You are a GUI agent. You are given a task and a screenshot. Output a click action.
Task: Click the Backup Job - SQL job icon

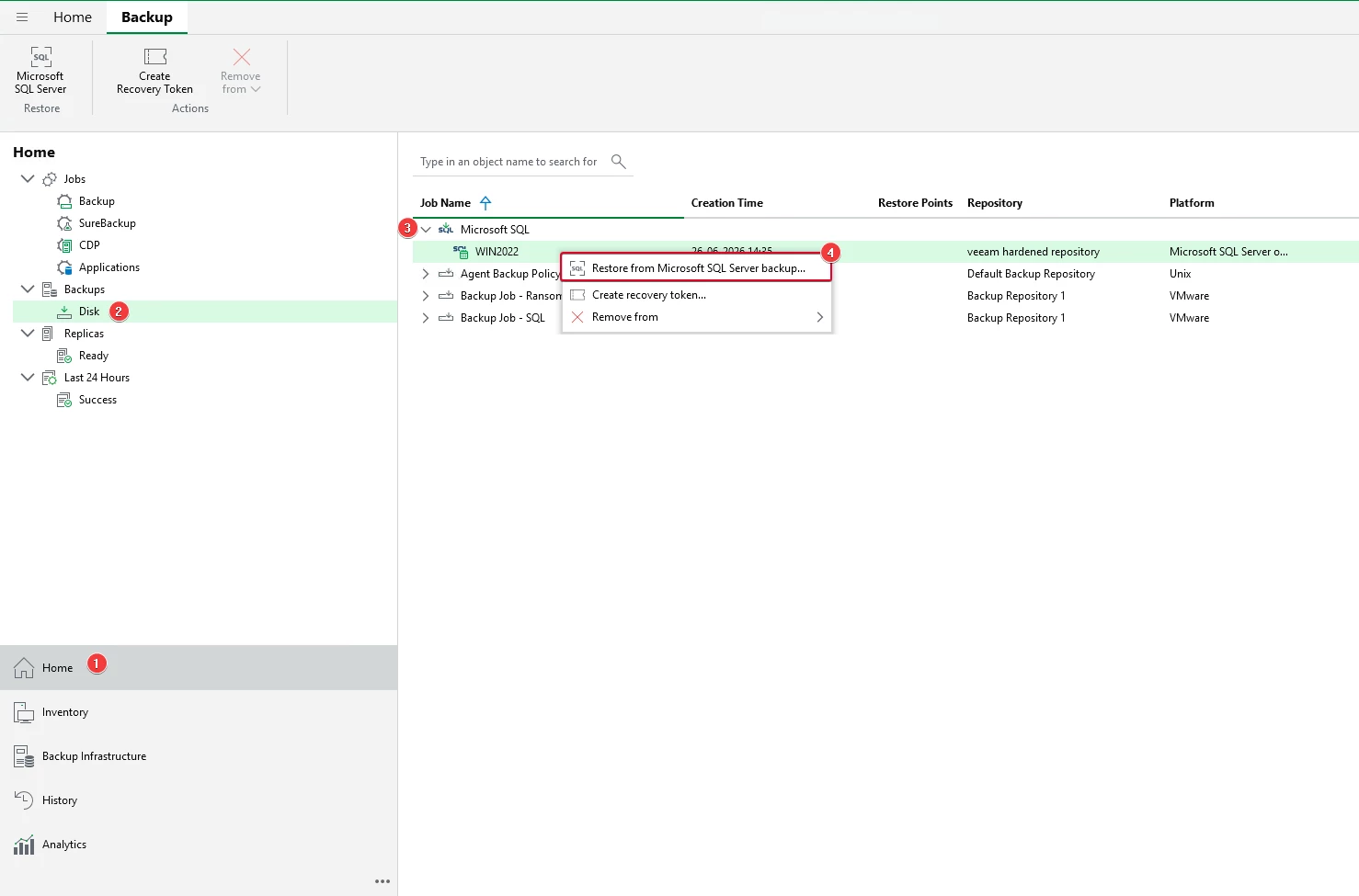click(x=446, y=318)
